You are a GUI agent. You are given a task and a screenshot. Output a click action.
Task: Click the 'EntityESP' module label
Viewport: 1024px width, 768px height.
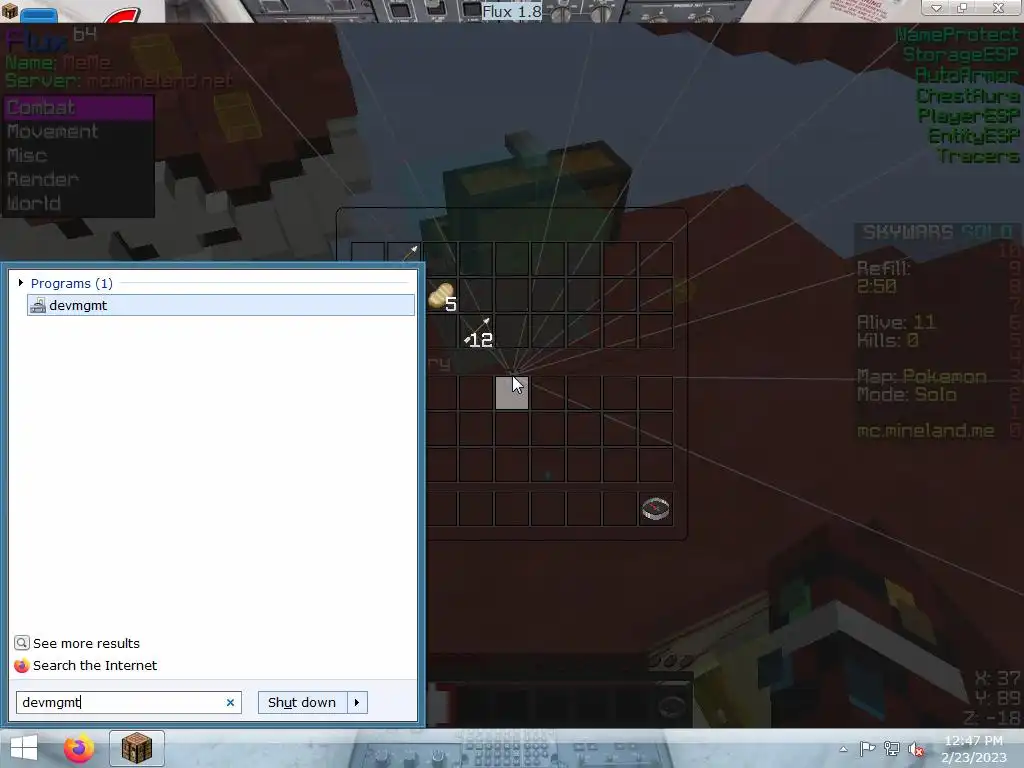pyautogui.click(x=974, y=136)
